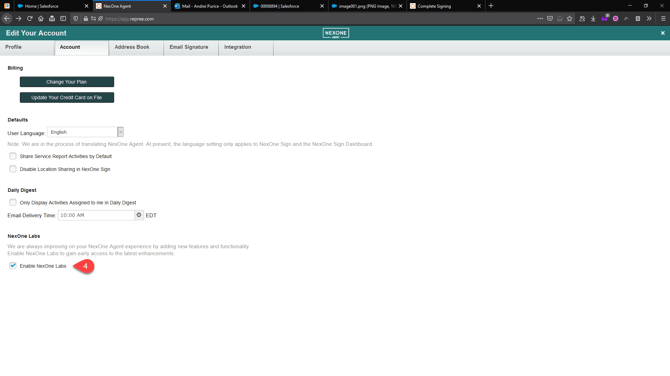Open a new browser tab with the plus icon

click(491, 6)
